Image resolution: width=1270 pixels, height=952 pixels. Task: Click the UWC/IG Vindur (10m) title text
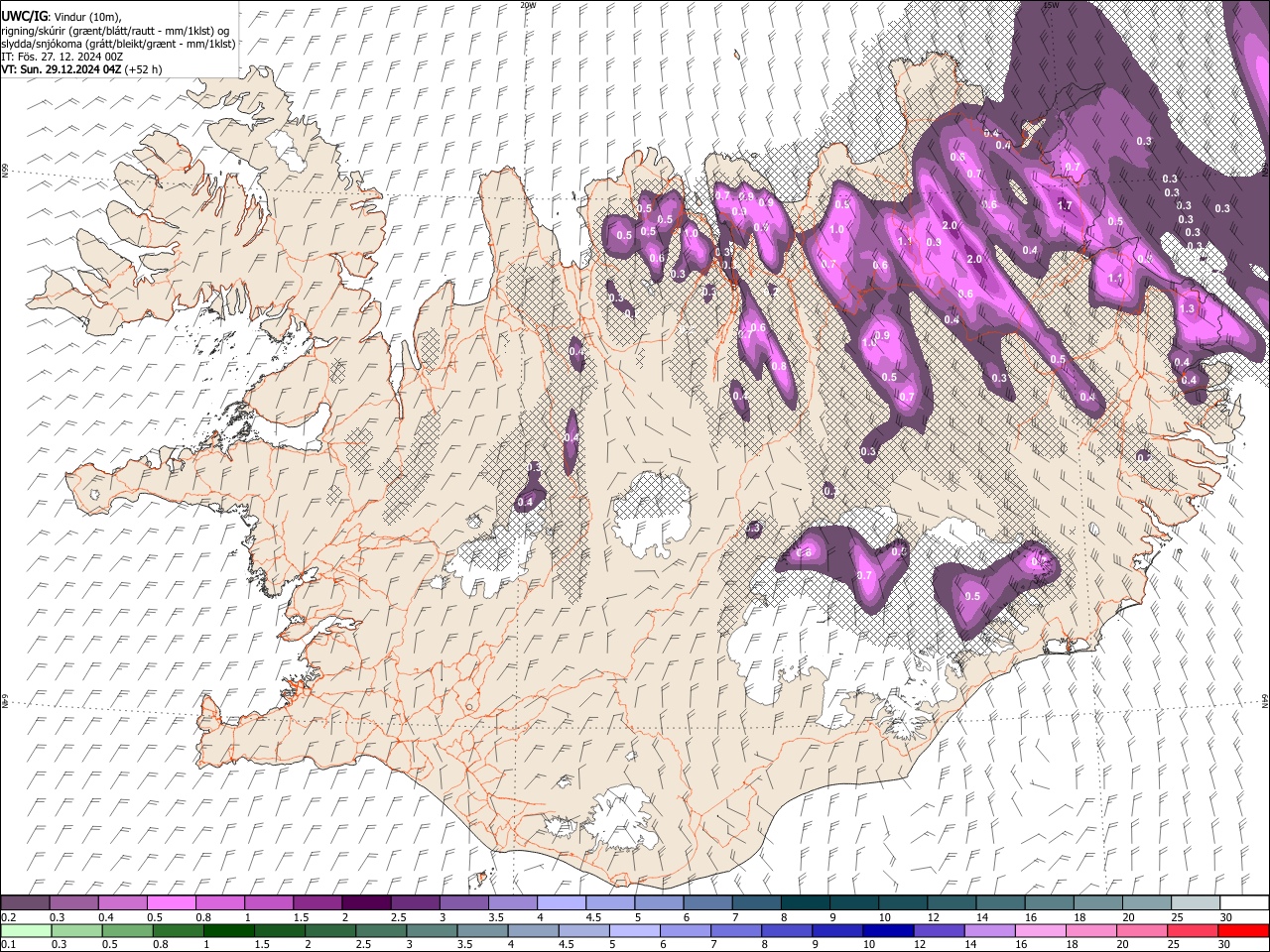pyautogui.click(x=61, y=17)
